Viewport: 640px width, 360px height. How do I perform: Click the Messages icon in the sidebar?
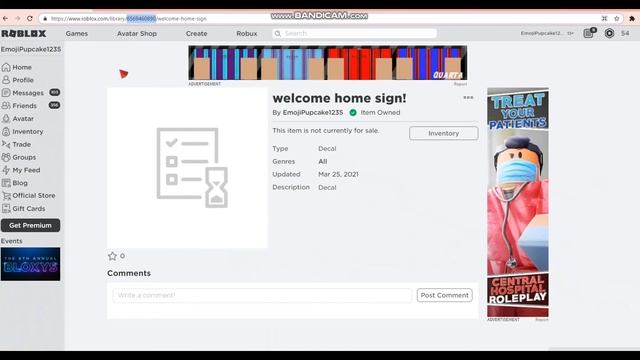coord(6,93)
